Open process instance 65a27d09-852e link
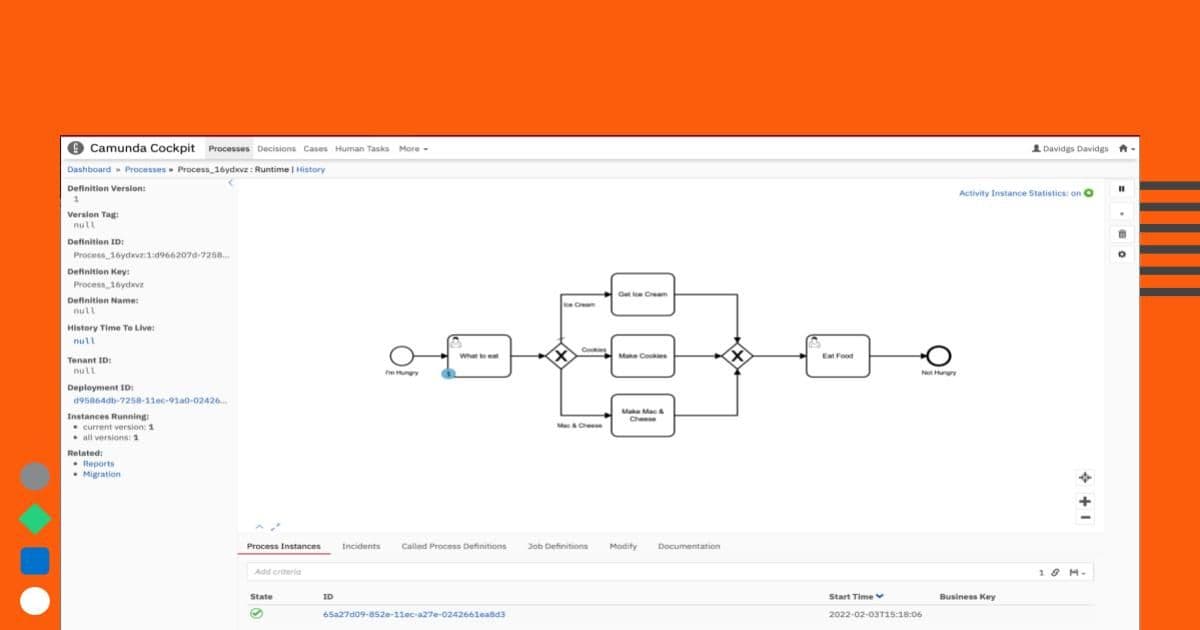This screenshot has width=1200, height=630. 414,614
